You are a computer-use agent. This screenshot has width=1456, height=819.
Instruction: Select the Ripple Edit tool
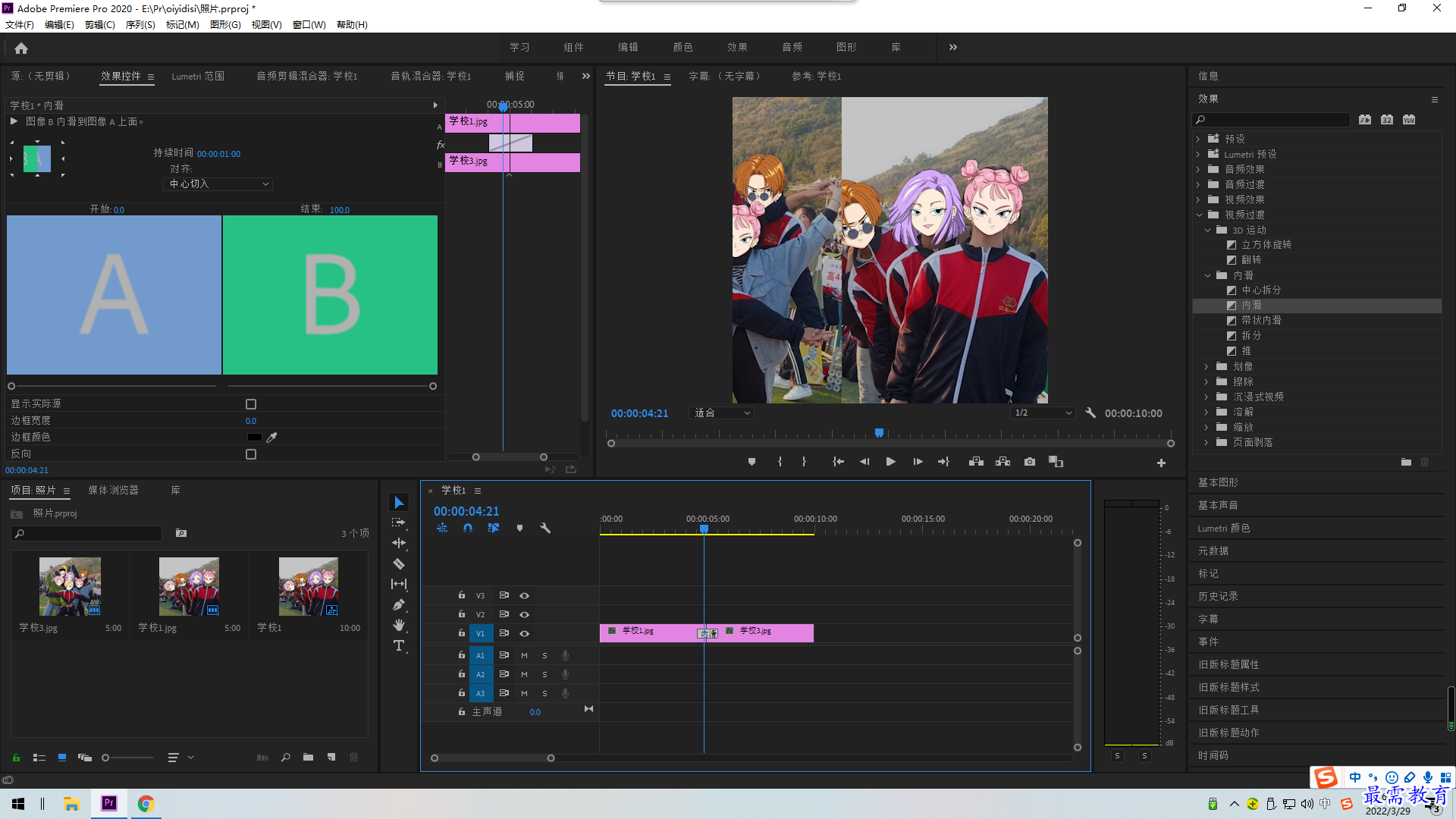pyautogui.click(x=399, y=543)
